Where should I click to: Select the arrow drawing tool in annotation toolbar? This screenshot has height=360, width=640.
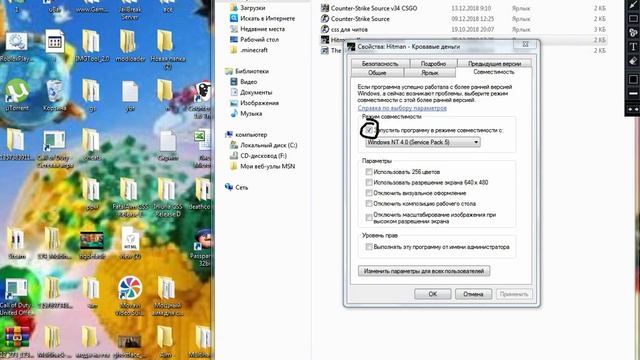click(633, 5)
